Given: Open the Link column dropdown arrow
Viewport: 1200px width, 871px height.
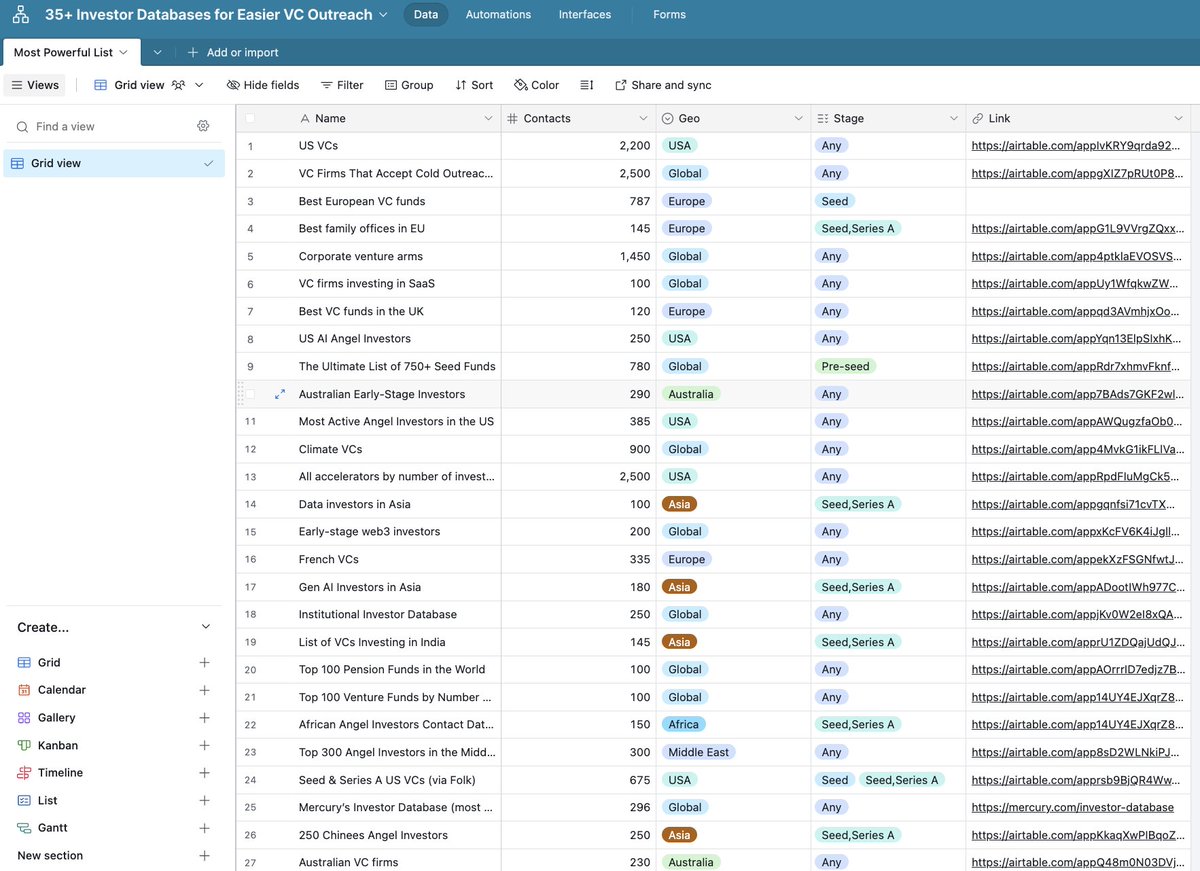Looking at the screenshot, I should 1179,118.
